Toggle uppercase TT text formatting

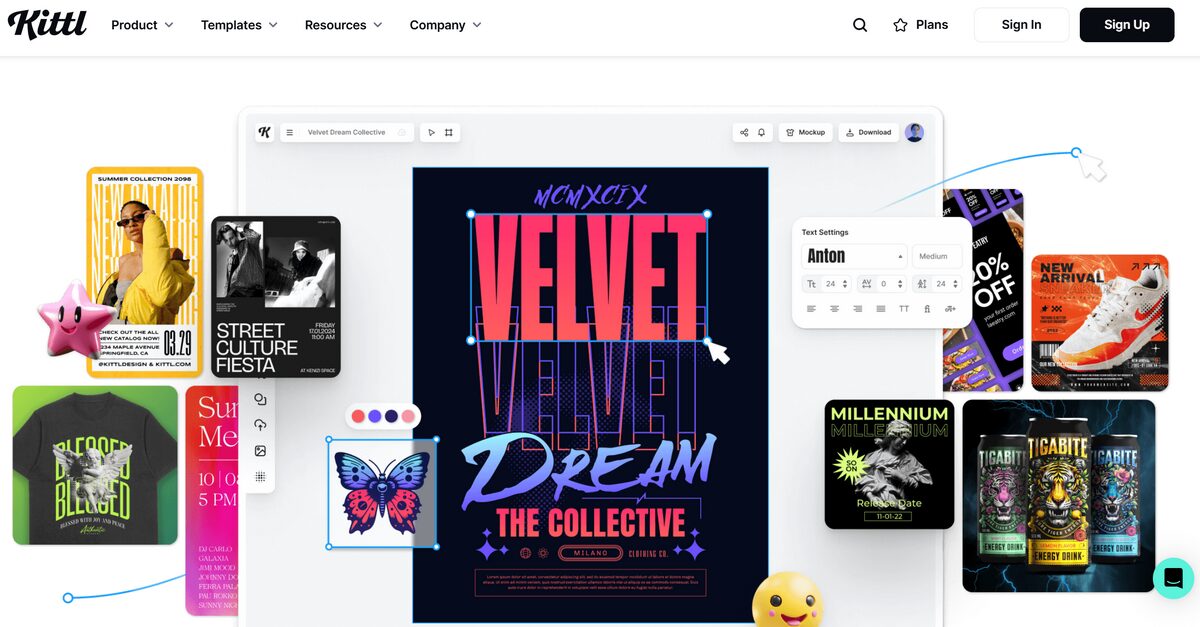(x=904, y=309)
